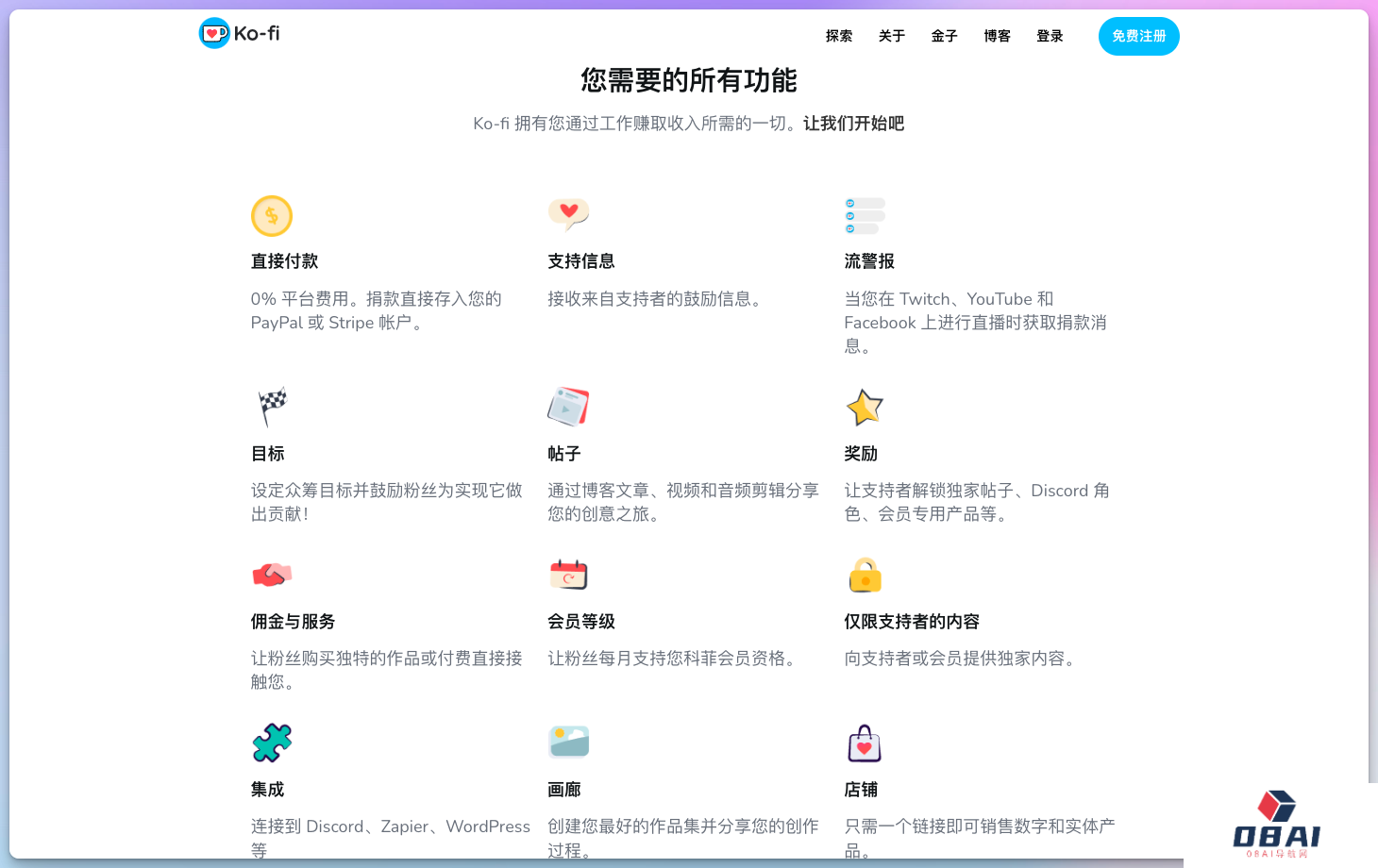Click the 让支持者解锁独家帖子 description
This screenshot has width=1378, height=868.
click(977, 502)
